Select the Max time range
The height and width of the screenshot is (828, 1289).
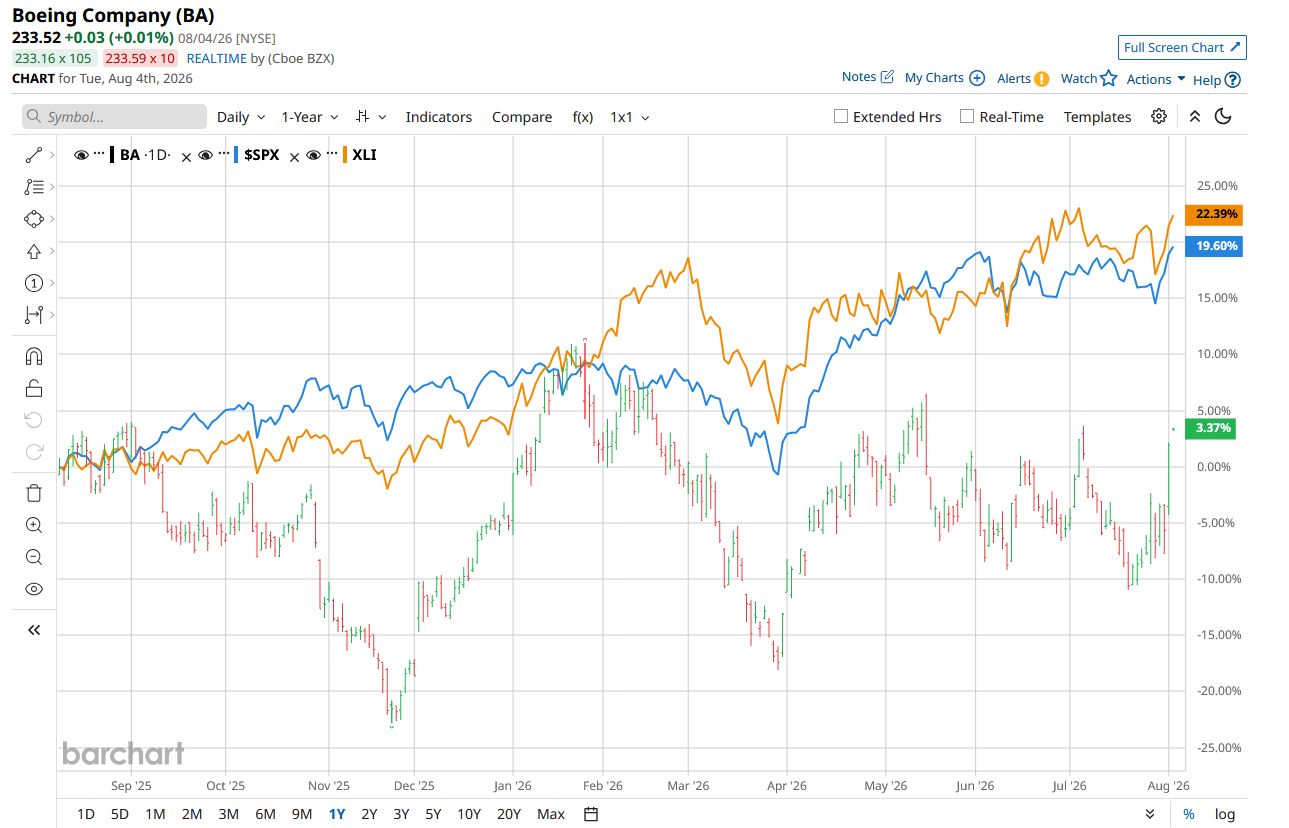click(551, 814)
